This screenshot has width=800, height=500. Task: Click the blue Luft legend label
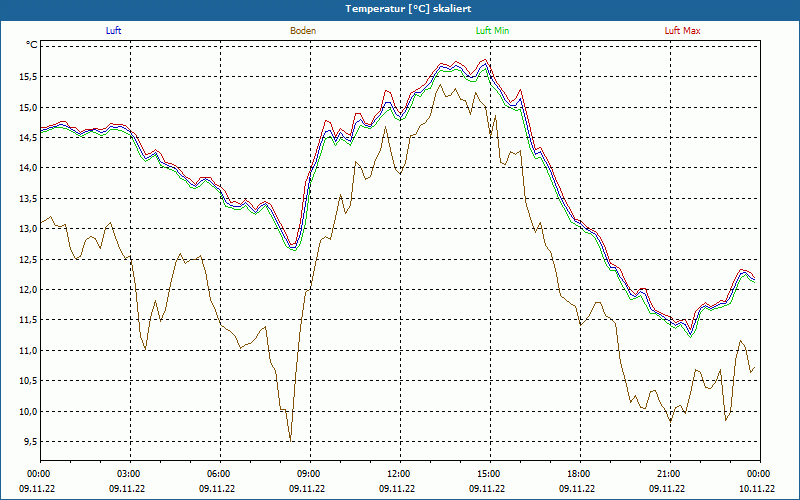tap(113, 31)
